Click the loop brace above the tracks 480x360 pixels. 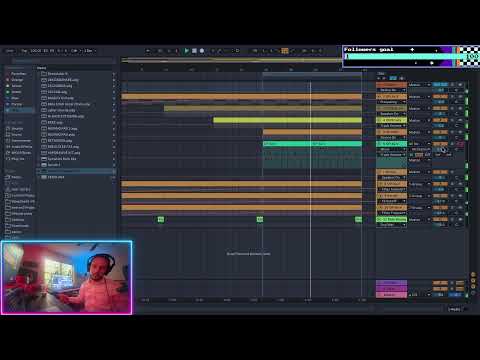[x=312, y=74]
